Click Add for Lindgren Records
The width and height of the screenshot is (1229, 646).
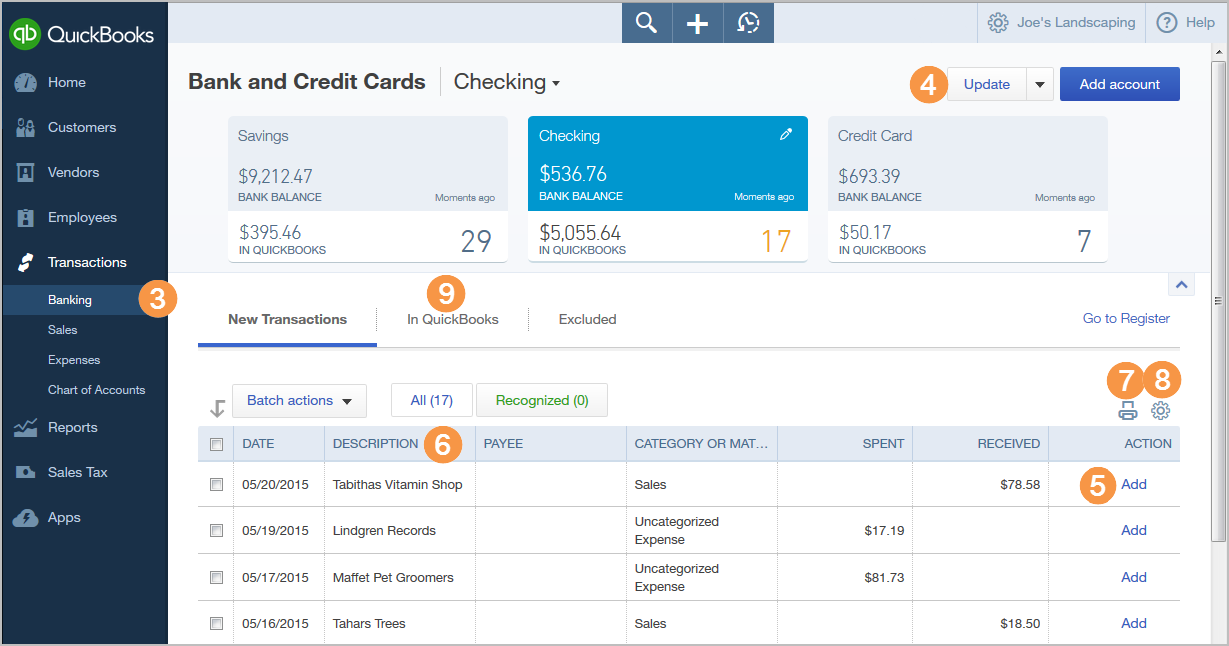pos(1134,531)
